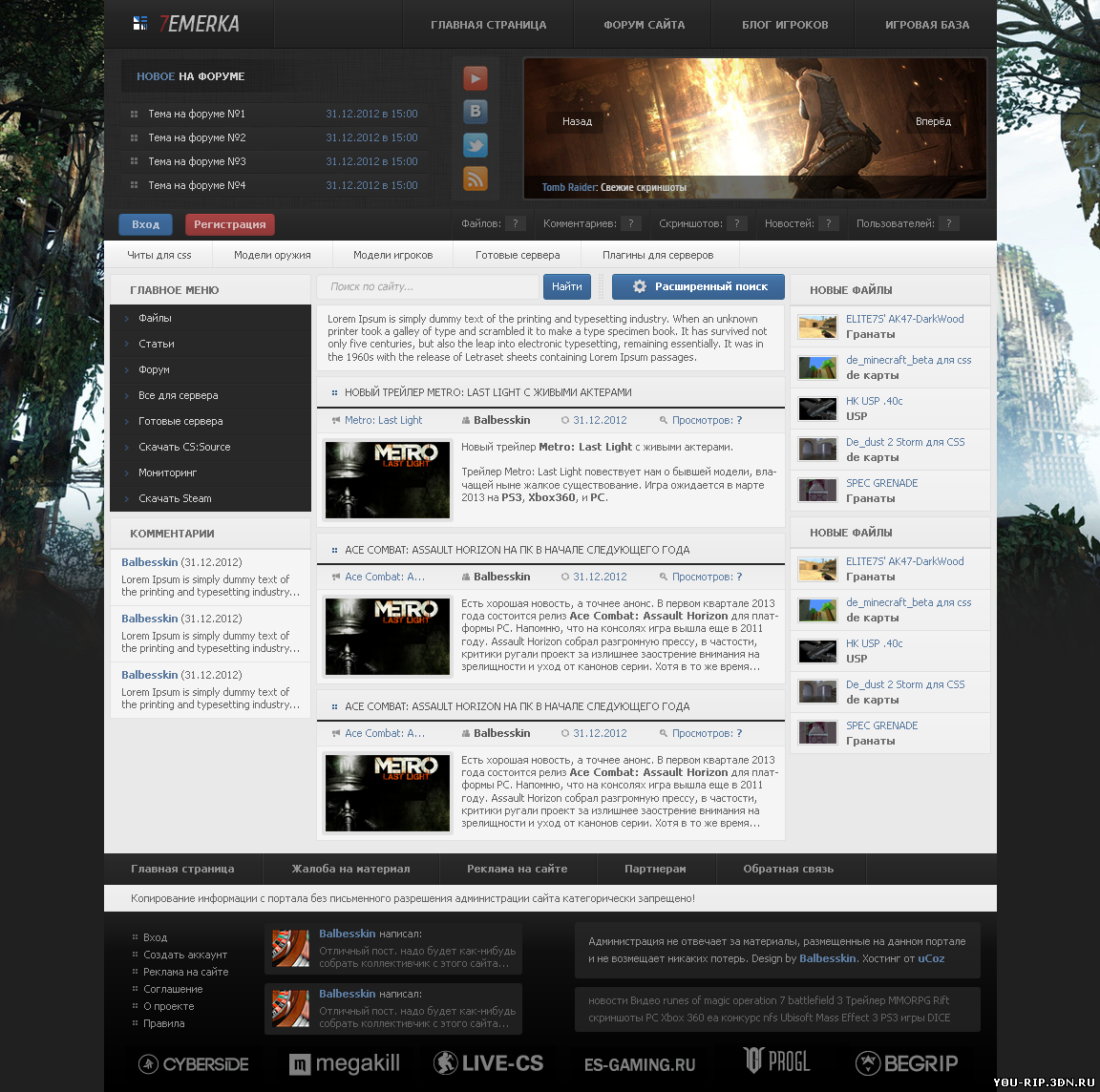Click the CYBERSIDE partner logo
Image resolution: width=1100 pixels, height=1092 pixels.
pos(194,1064)
